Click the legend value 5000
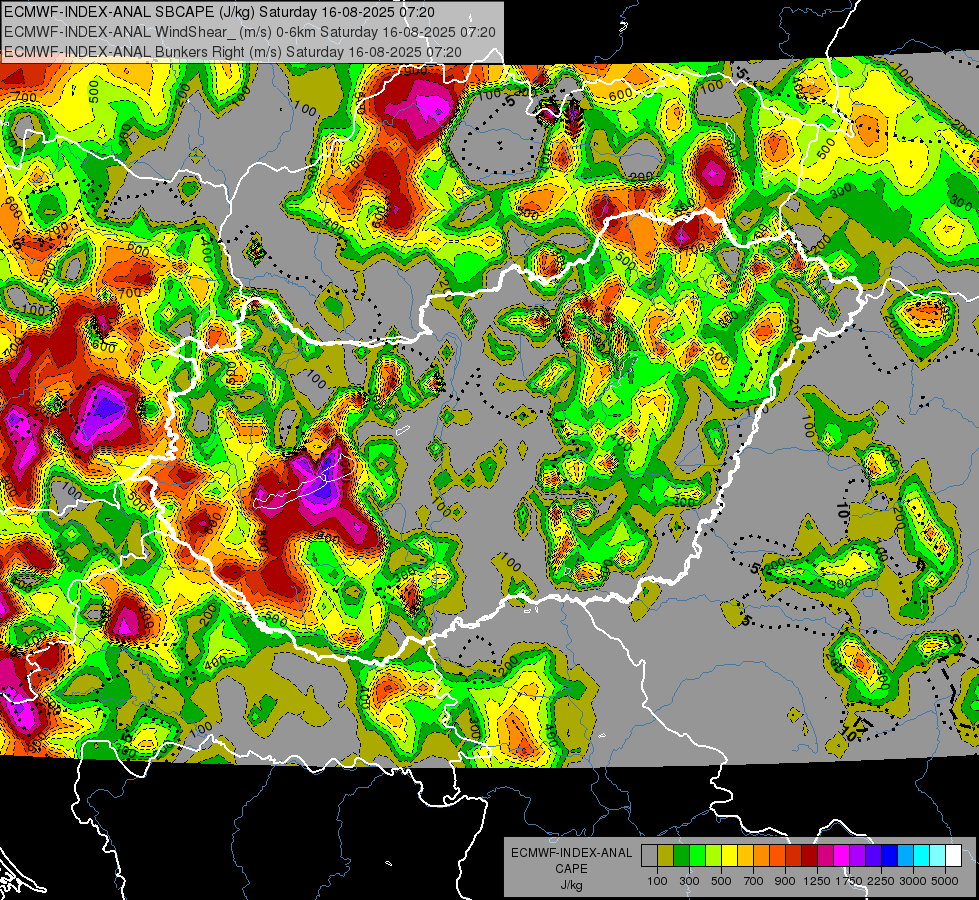 (945, 881)
